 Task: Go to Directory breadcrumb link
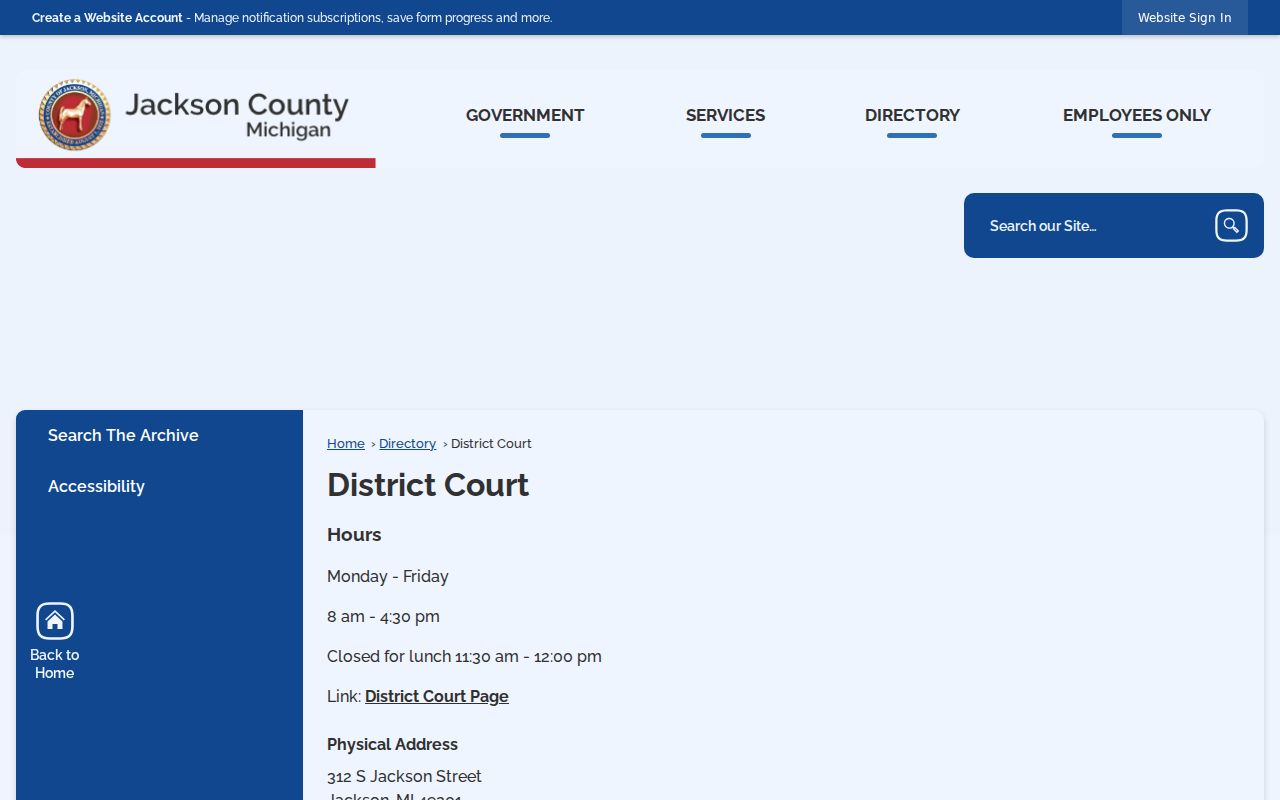(x=407, y=443)
